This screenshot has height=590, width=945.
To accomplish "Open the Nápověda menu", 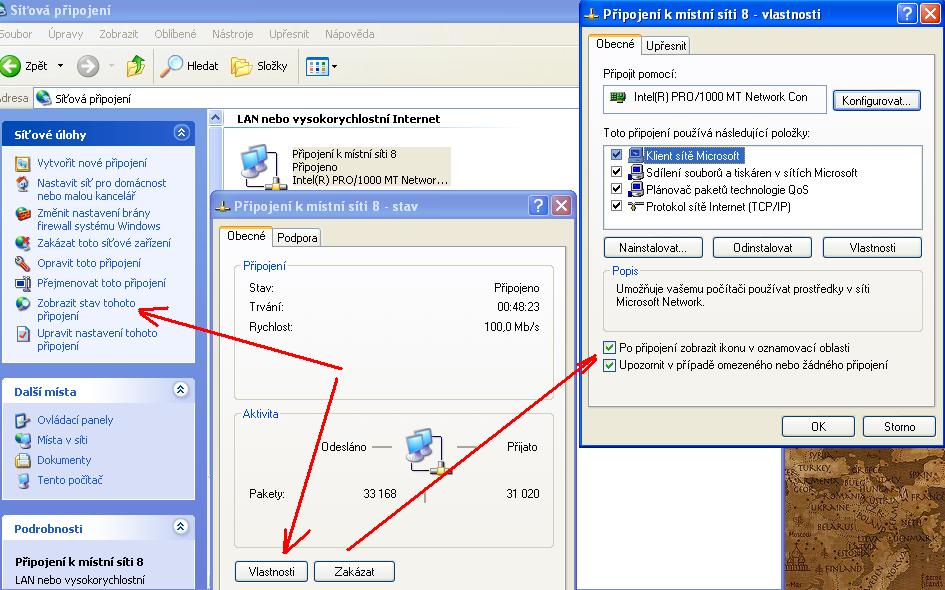I will (350, 34).
